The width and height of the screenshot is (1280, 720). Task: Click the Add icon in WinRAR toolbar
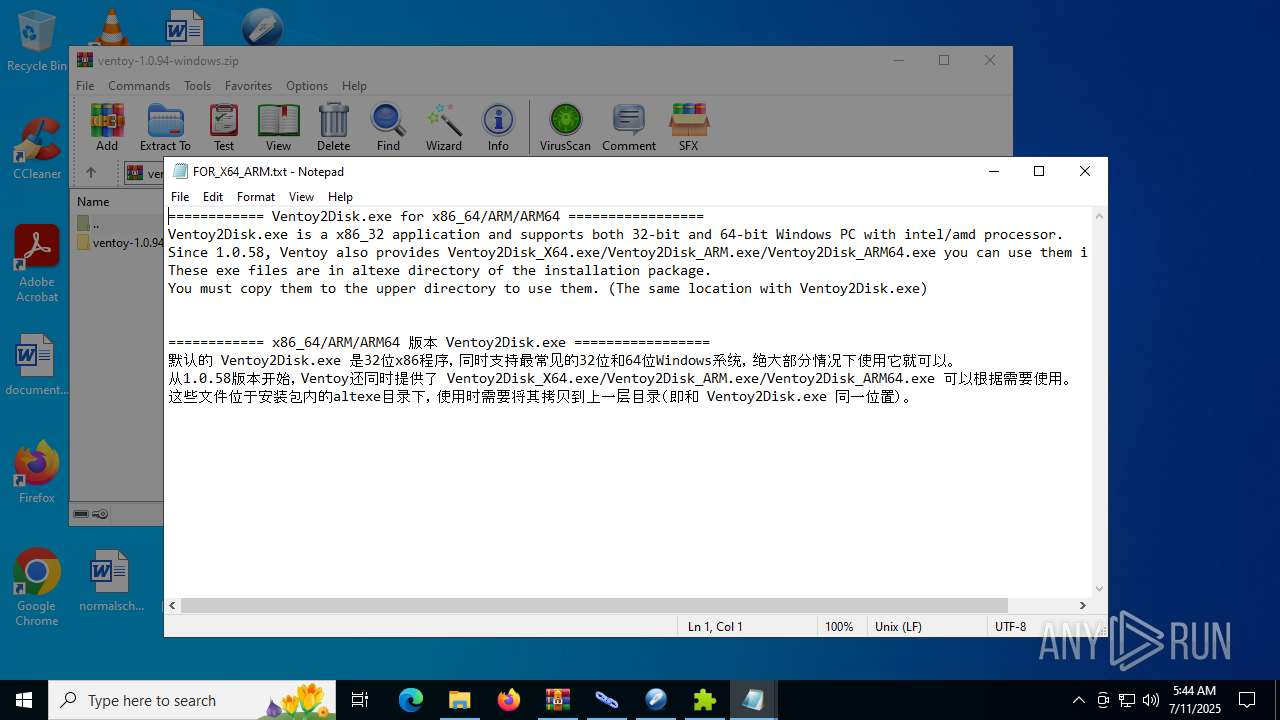(x=107, y=127)
